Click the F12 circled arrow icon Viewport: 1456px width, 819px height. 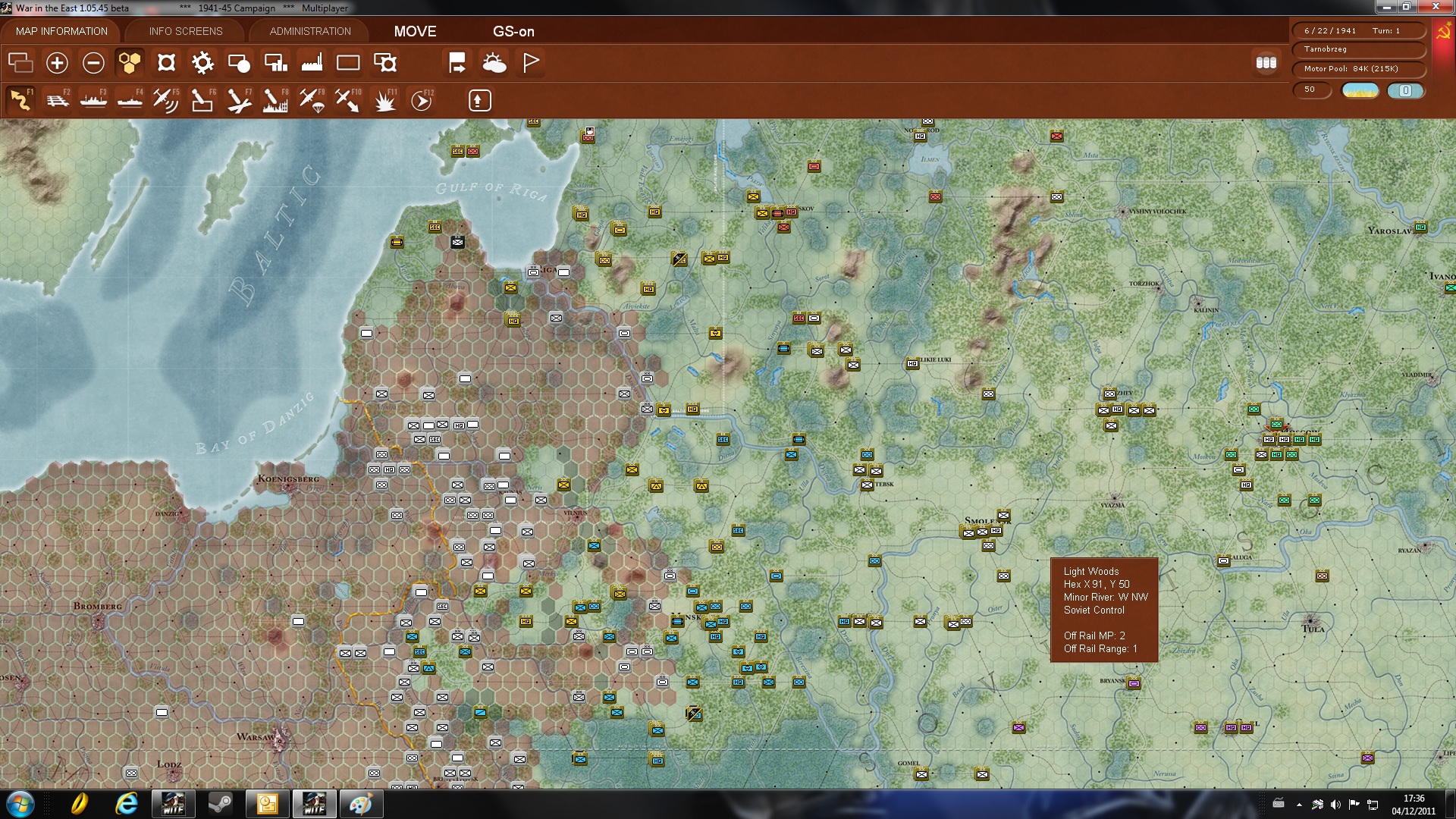(x=422, y=100)
